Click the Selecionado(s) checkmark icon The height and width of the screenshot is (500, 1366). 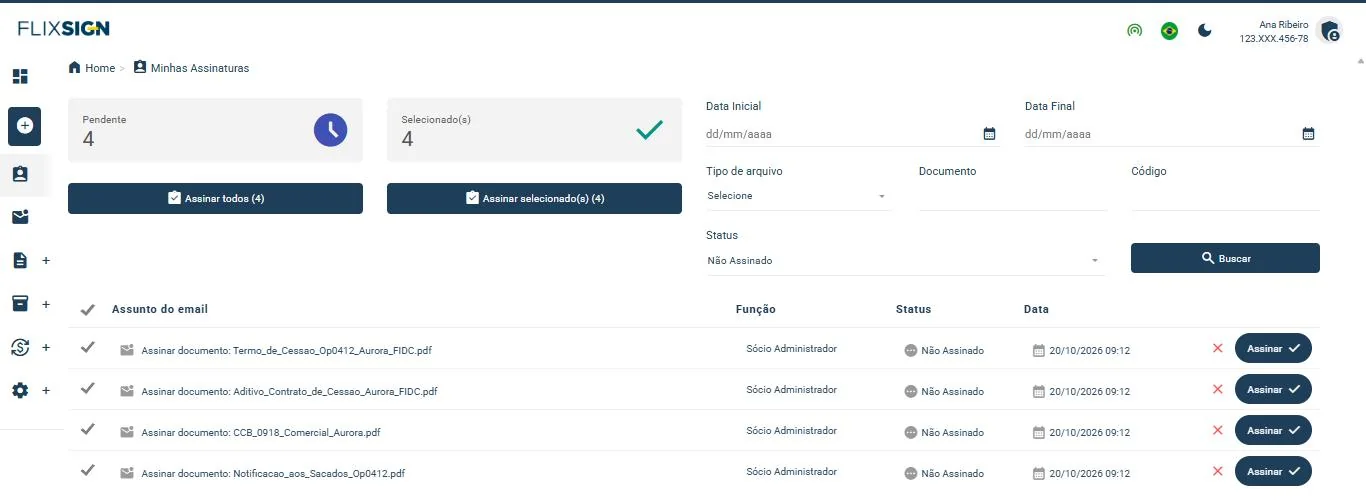(650, 129)
